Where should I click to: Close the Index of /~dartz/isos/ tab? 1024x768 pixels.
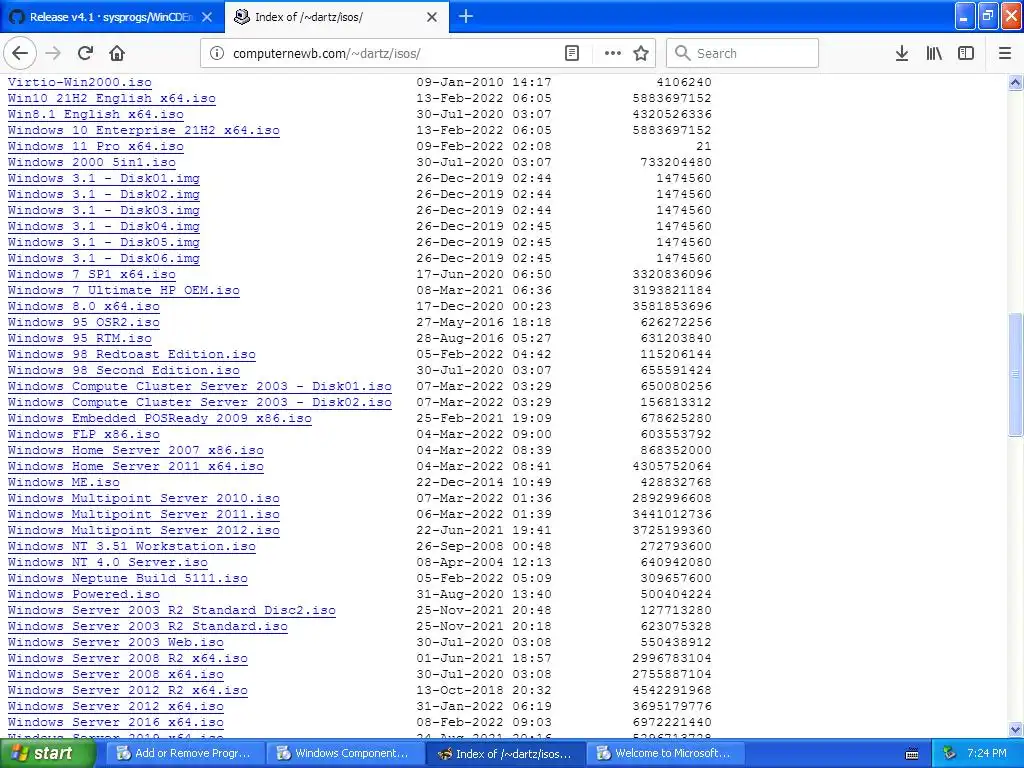point(432,17)
